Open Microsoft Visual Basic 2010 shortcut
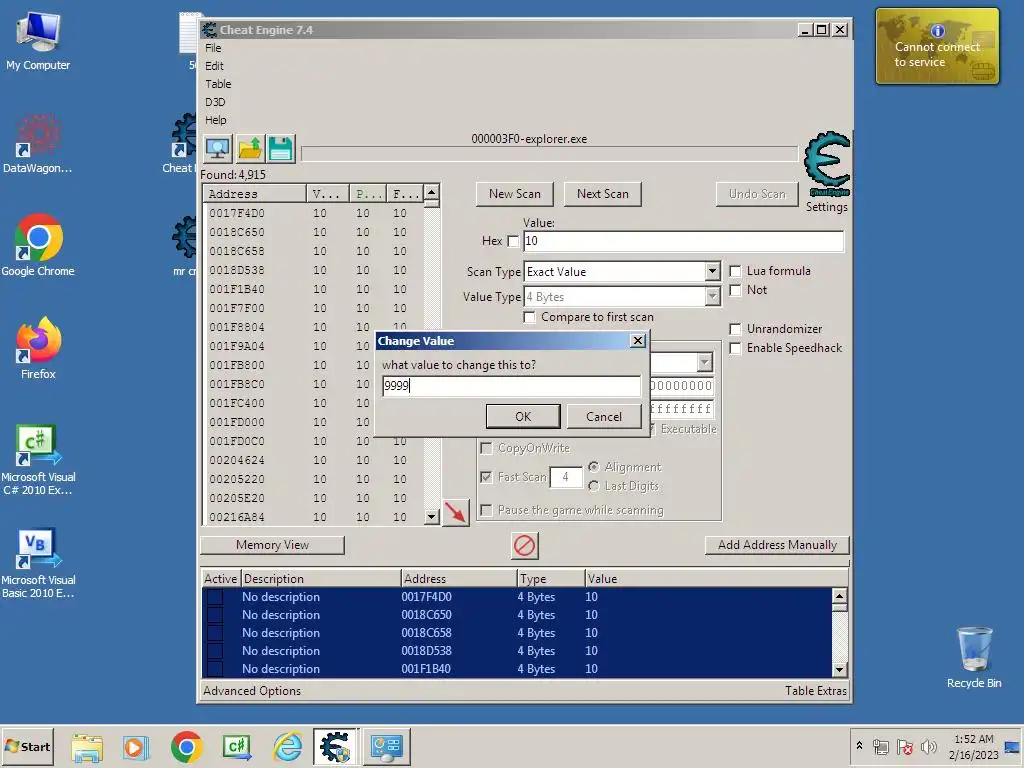1024x768 pixels. [x=38, y=562]
